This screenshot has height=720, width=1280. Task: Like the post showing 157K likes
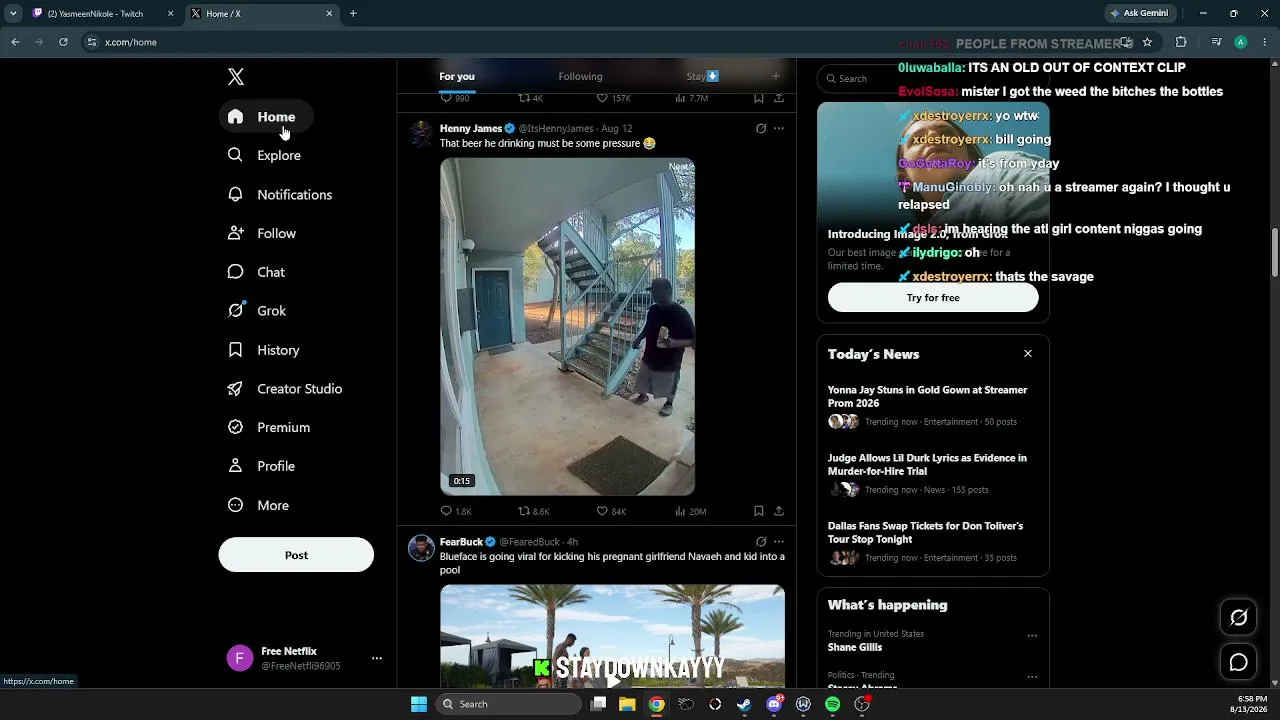[613, 98]
